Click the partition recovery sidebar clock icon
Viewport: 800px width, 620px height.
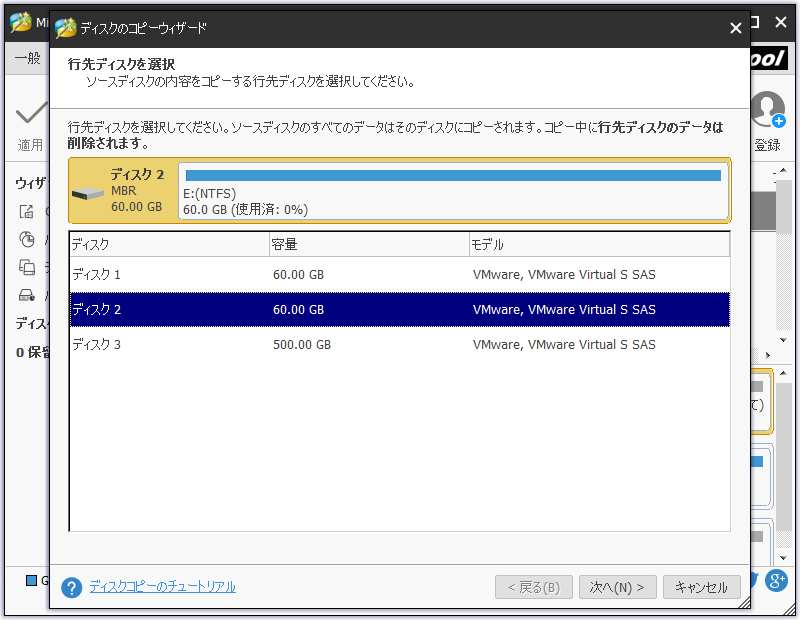coord(27,239)
